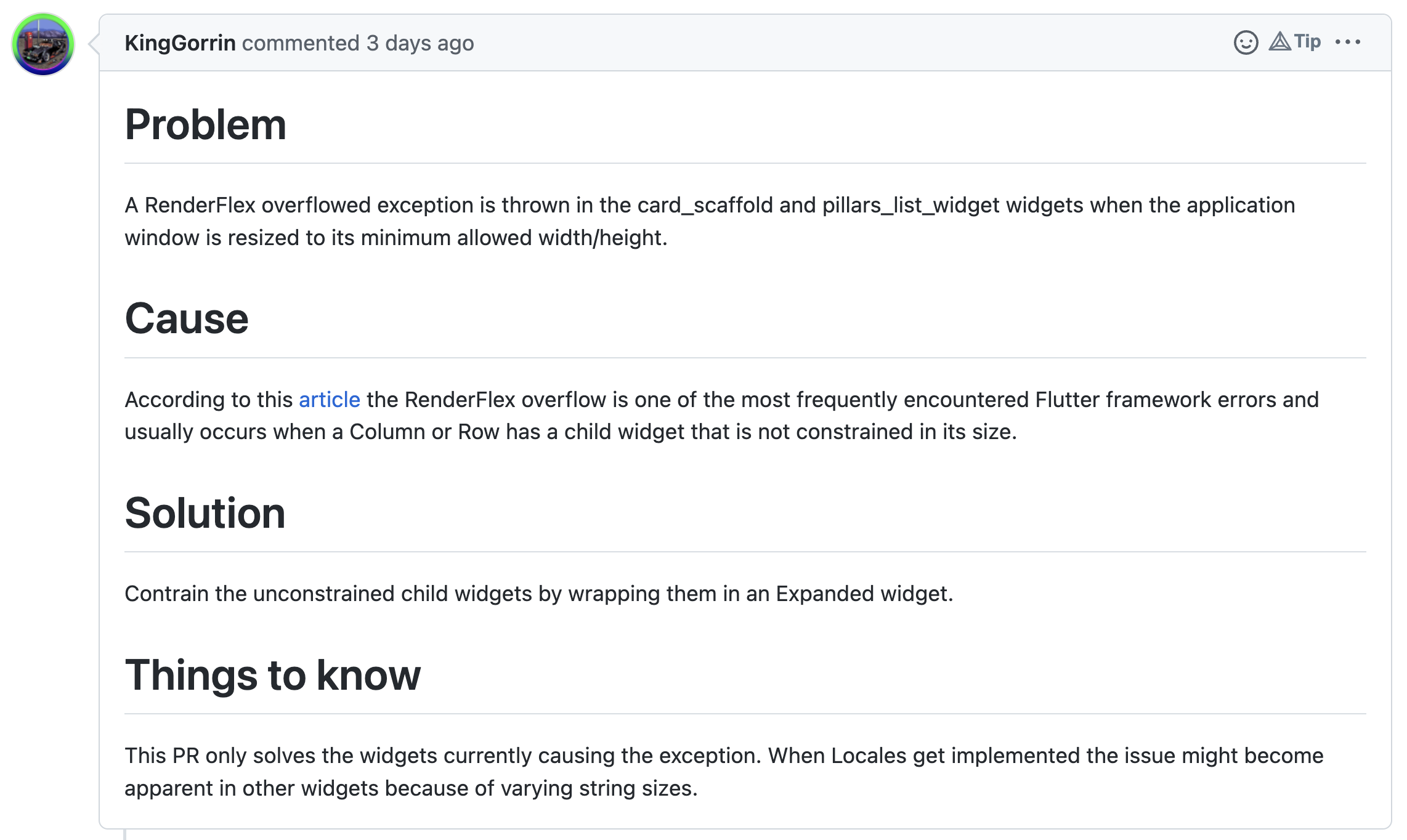1407x840 pixels.
Task: Click the Tip label text
Action: tap(1307, 41)
